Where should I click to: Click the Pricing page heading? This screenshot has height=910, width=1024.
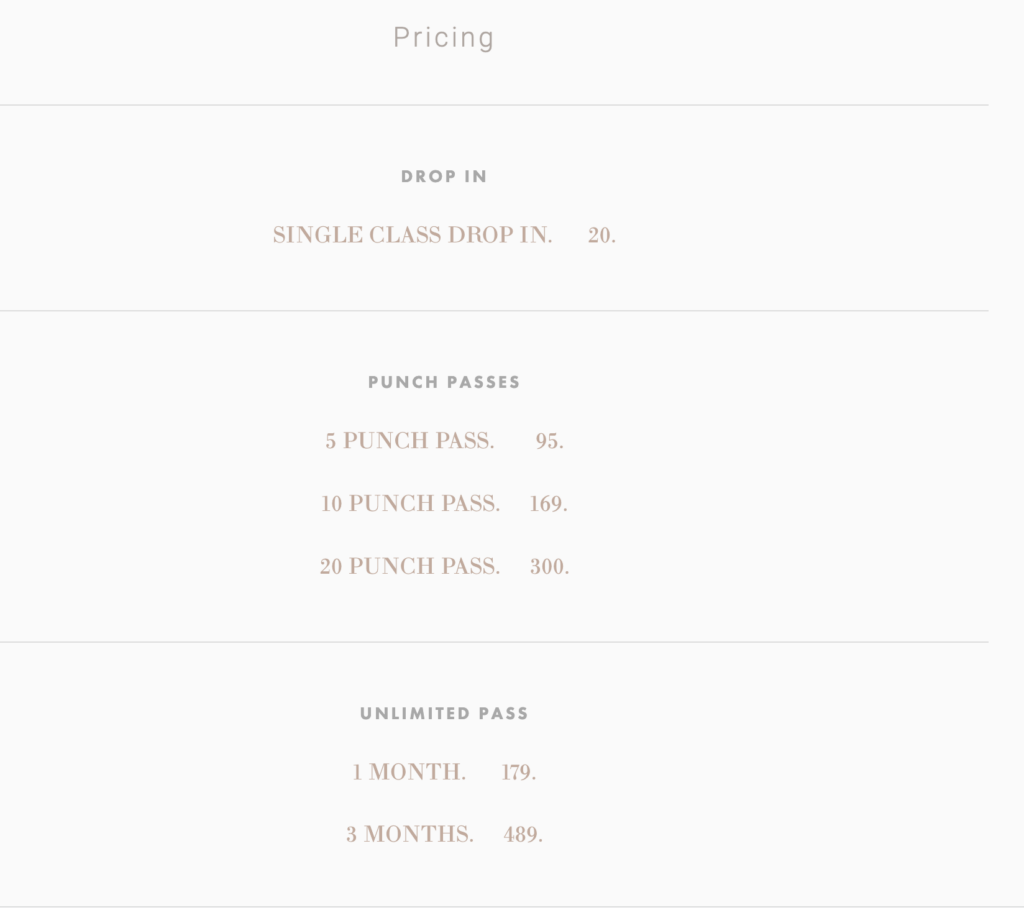click(x=443, y=38)
